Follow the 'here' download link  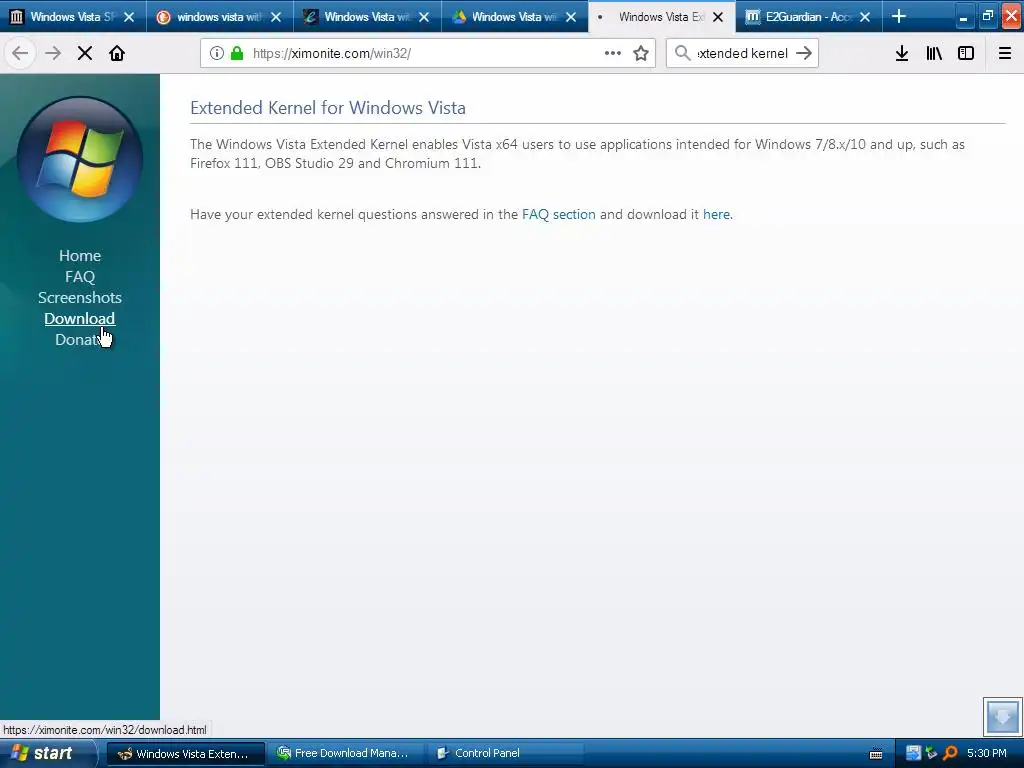pyautogui.click(x=716, y=214)
